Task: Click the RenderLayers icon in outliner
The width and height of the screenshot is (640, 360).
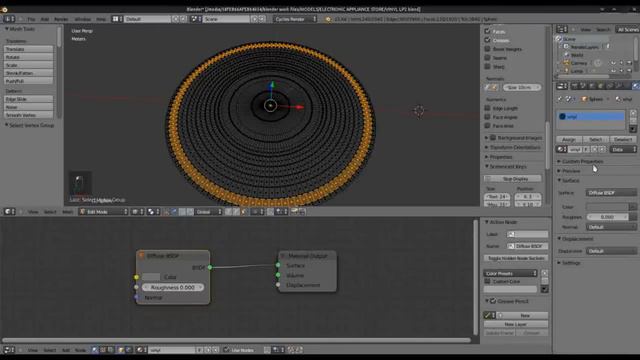Action: [567, 47]
